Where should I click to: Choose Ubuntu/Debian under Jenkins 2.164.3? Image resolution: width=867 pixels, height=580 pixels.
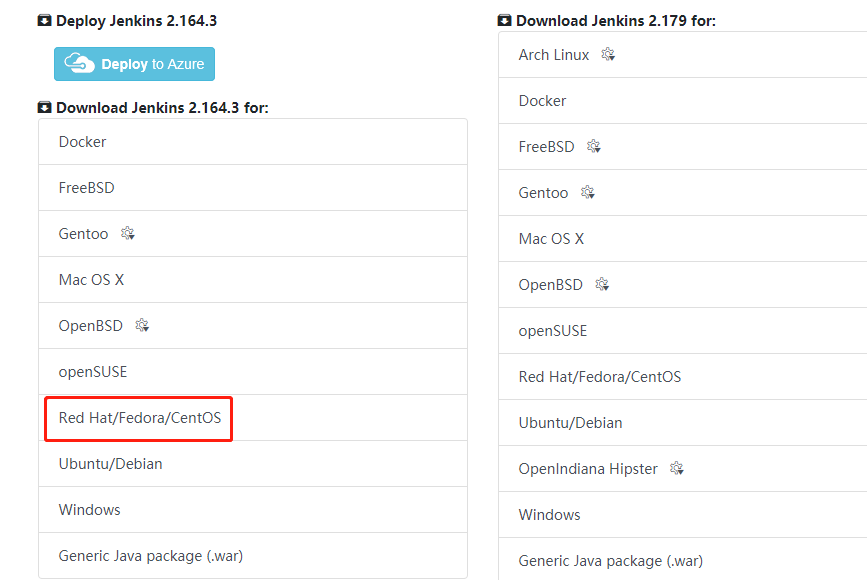coord(253,463)
